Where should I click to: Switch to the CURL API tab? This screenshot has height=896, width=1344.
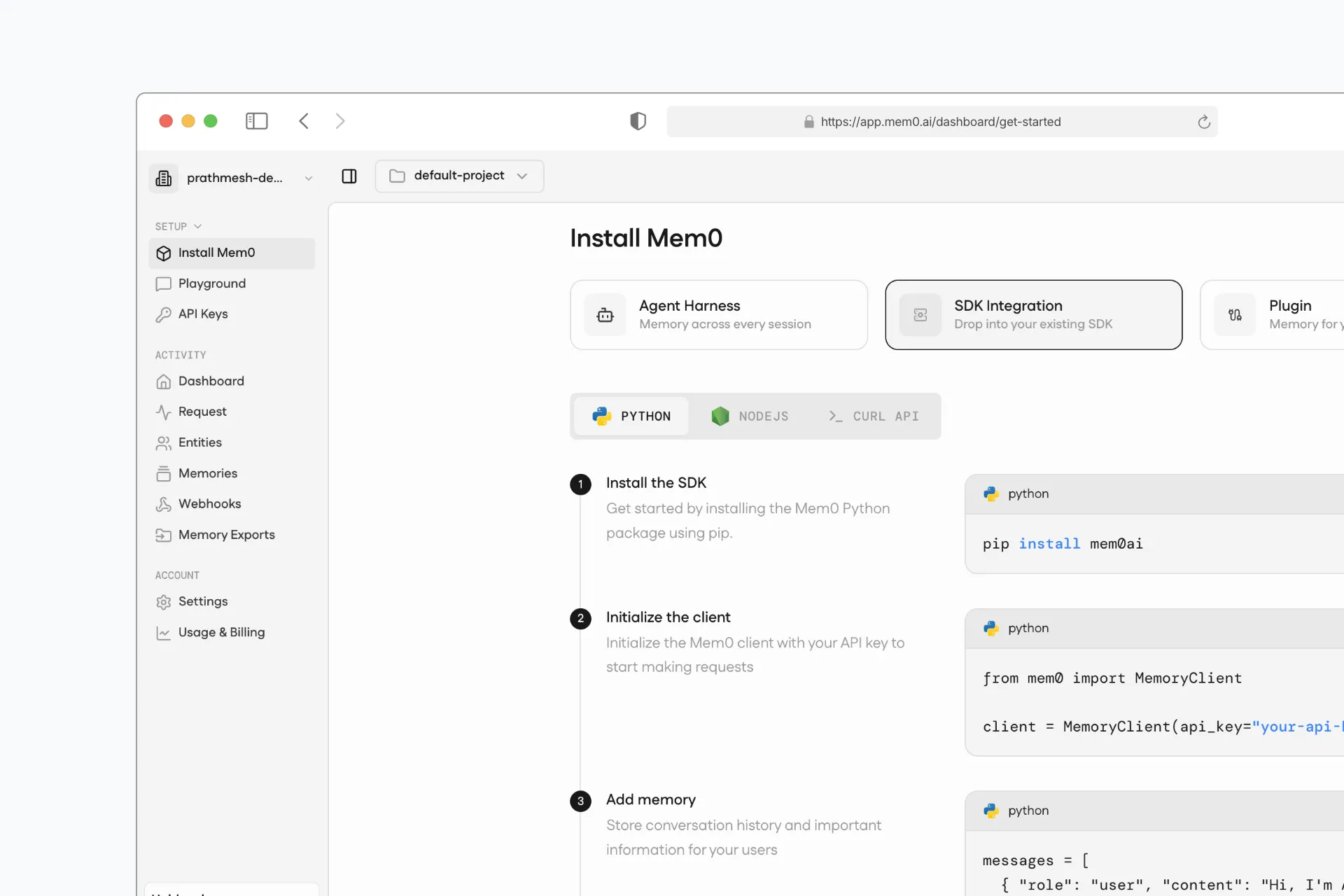pos(874,416)
